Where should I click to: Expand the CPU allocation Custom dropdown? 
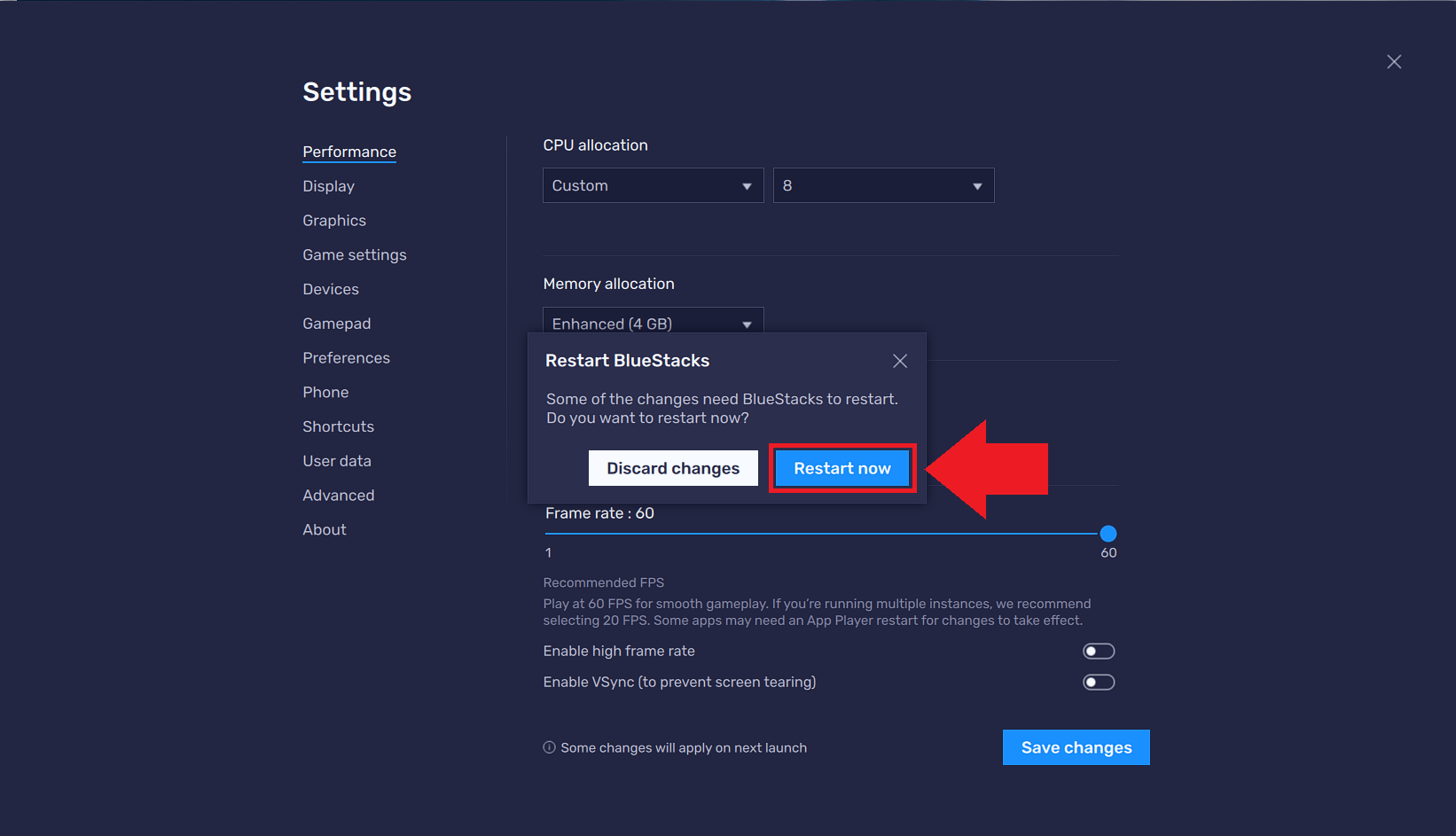[x=654, y=185]
